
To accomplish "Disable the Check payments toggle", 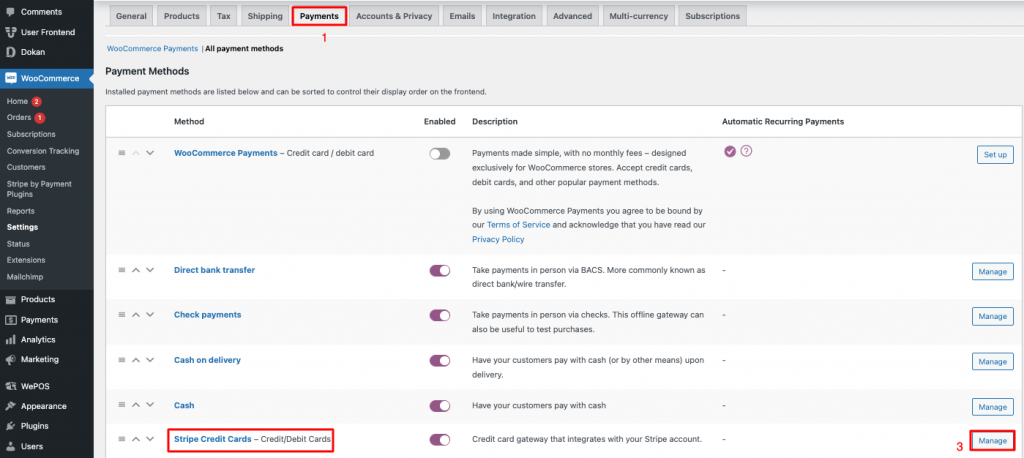I will (x=440, y=316).
